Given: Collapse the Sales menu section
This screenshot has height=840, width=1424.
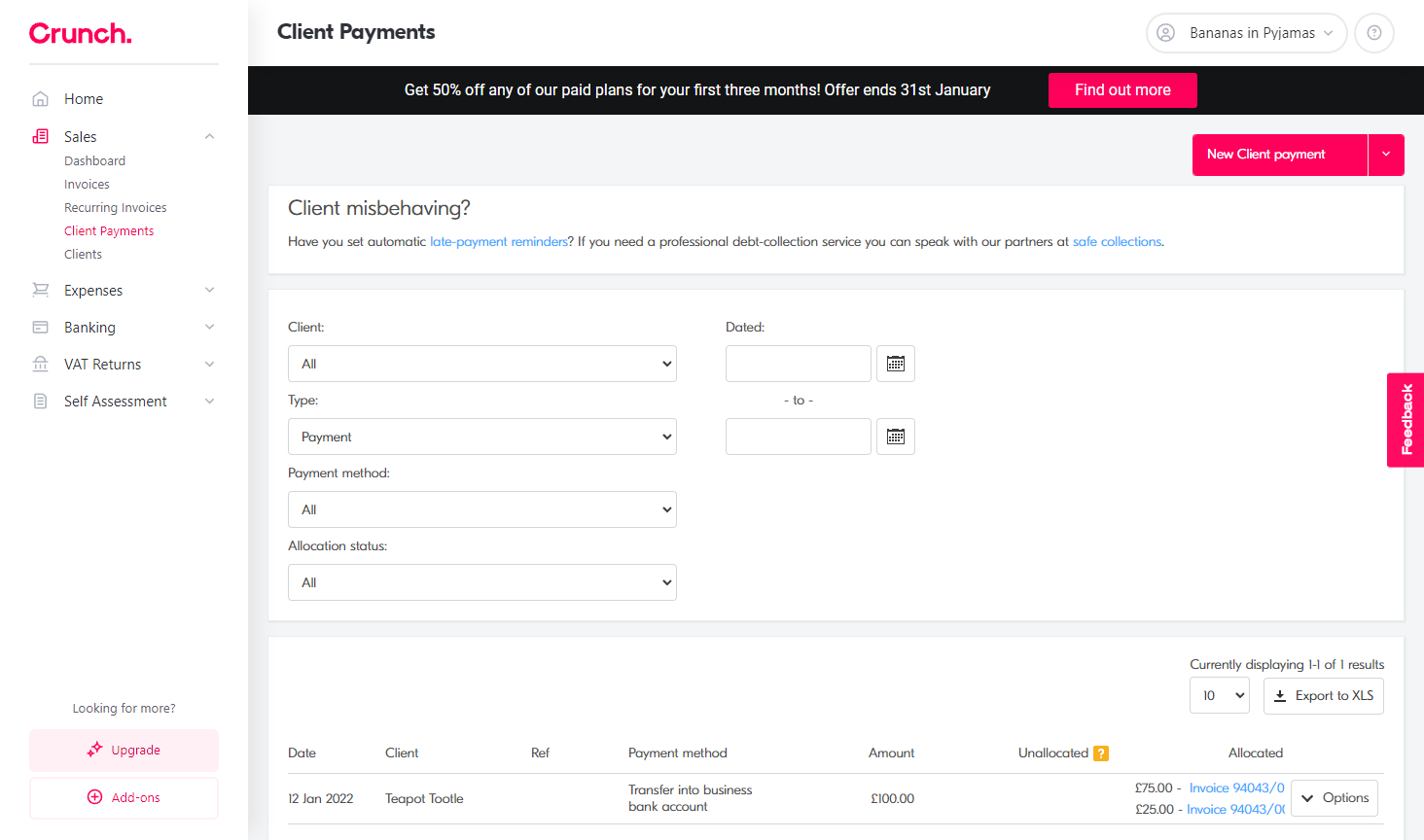Looking at the screenshot, I should click(x=209, y=137).
